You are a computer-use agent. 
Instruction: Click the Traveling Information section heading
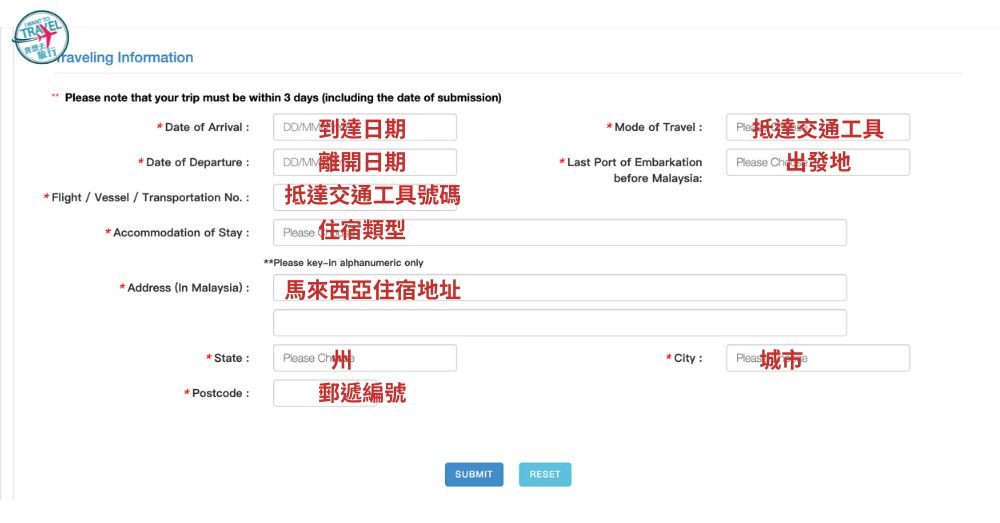pos(126,58)
